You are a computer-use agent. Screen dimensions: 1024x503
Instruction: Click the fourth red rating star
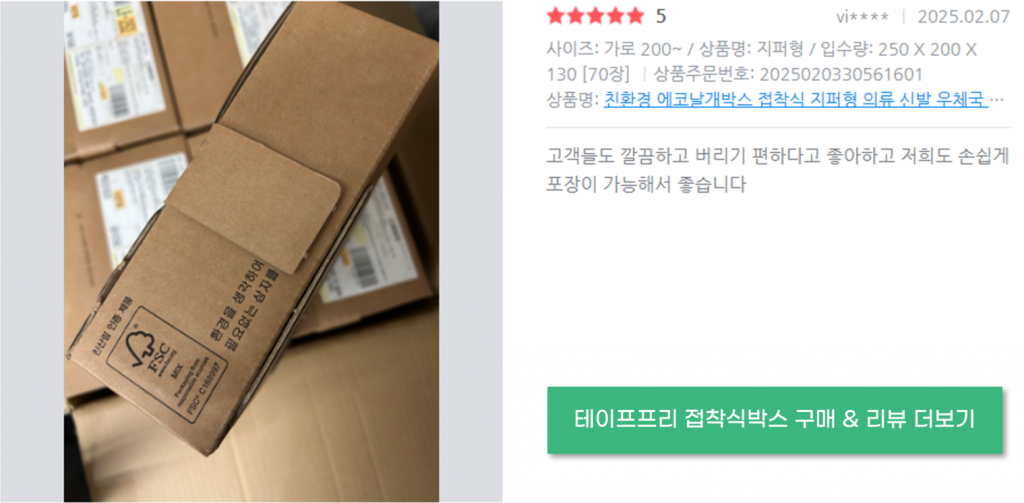click(x=615, y=16)
